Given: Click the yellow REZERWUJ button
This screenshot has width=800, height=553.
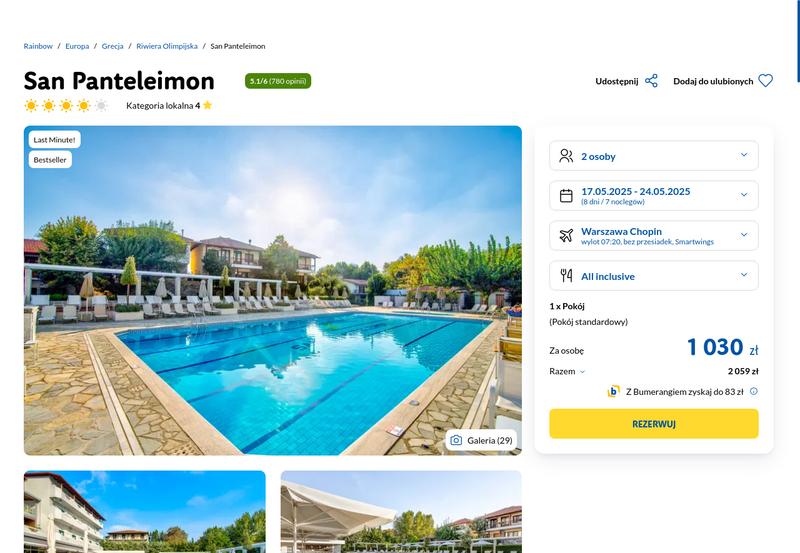Looking at the screenshot, I should click(654, 423).
